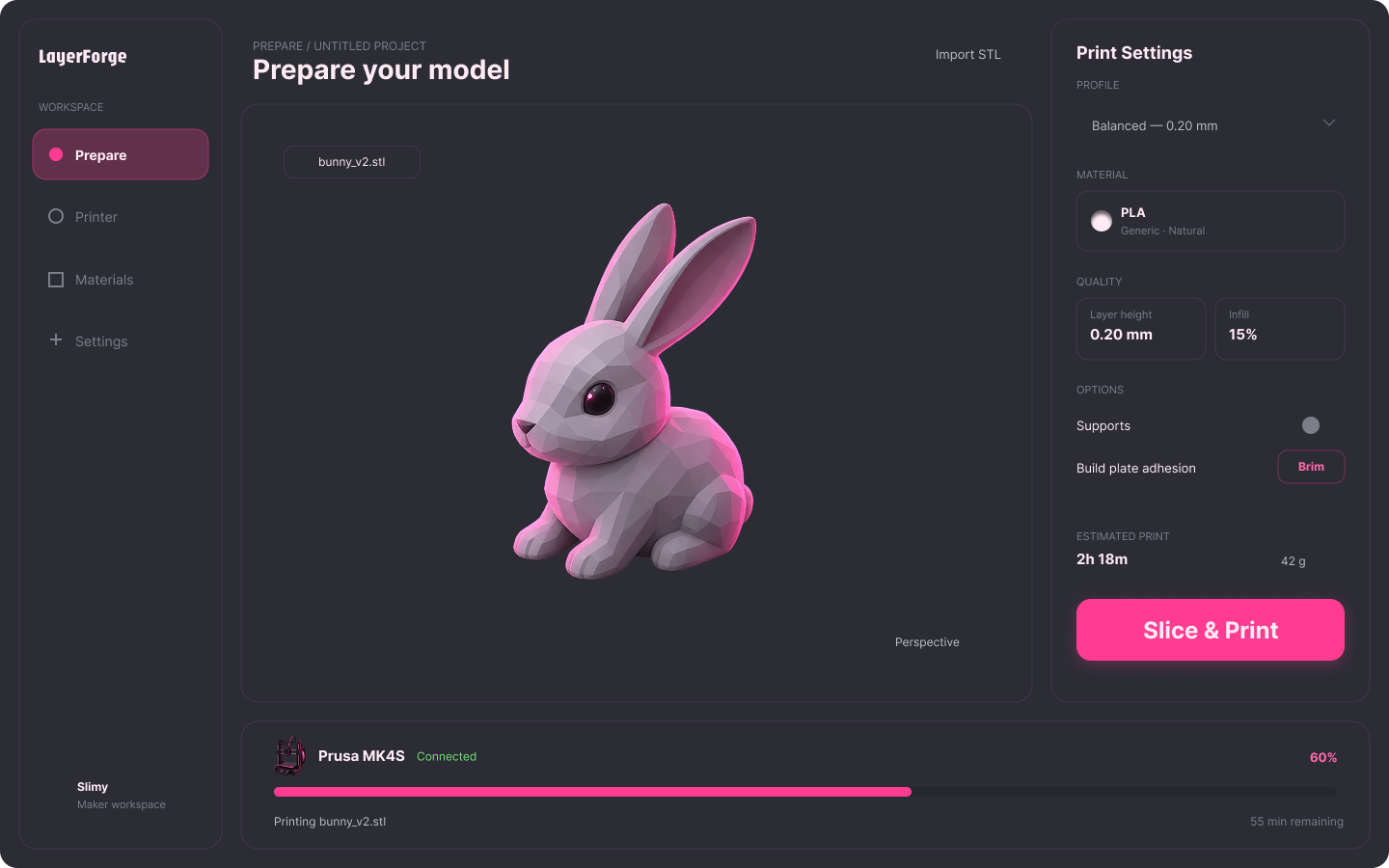Go to the Printer section

click(121, 217)
